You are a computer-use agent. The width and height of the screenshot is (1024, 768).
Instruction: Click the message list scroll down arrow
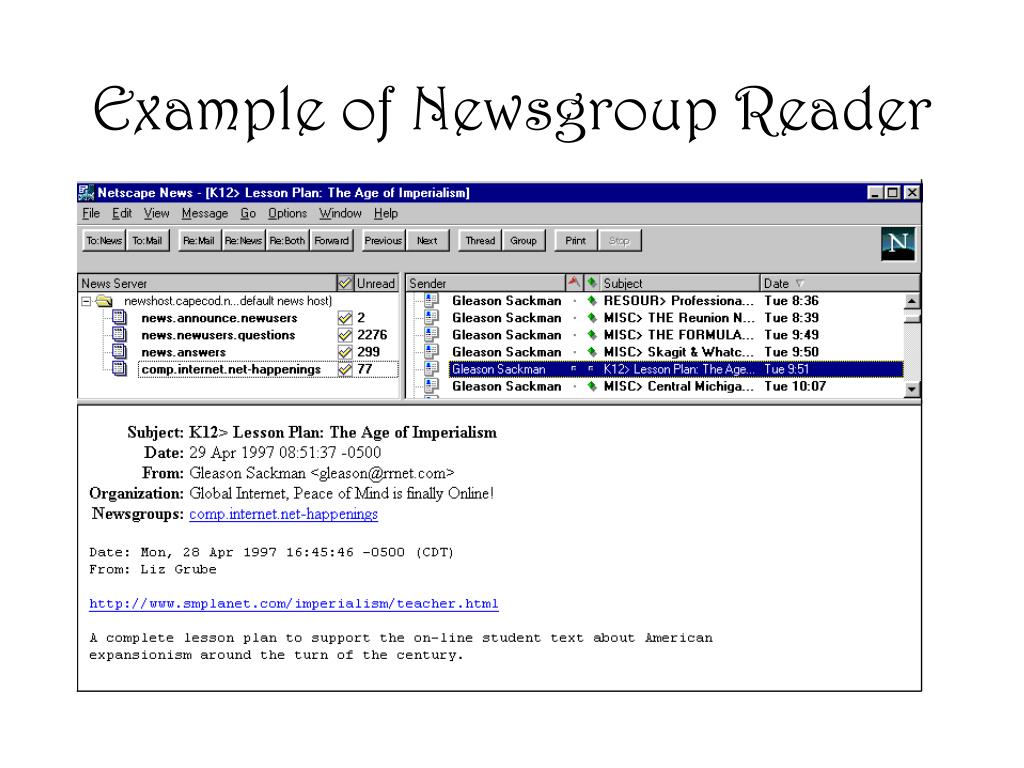912,389
